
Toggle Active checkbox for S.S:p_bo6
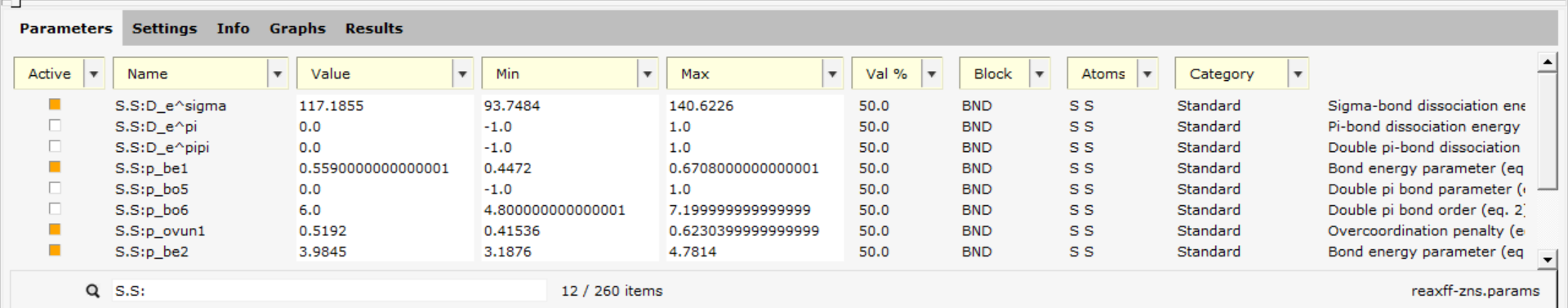[55, 209]
